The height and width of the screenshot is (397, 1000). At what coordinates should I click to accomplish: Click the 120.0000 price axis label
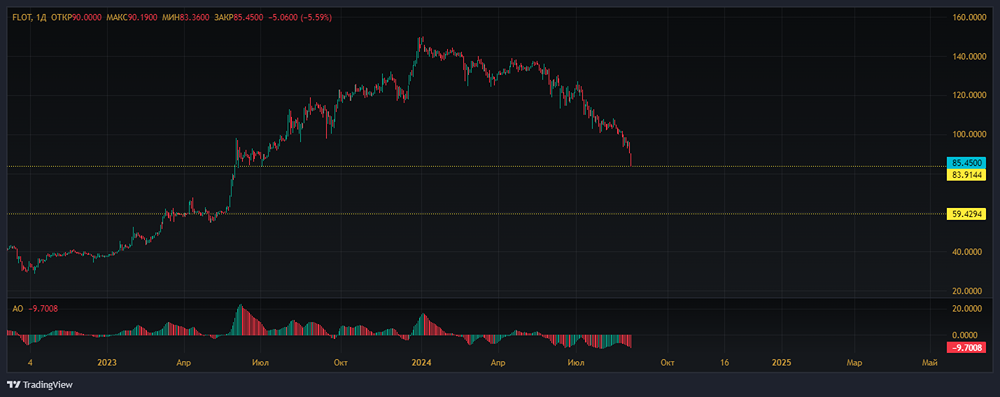[969, 94]
